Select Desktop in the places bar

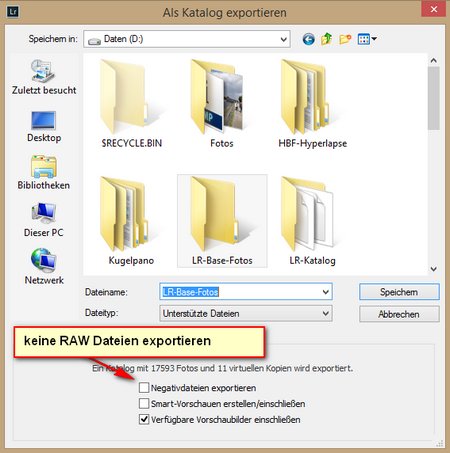tap(44, 127)
